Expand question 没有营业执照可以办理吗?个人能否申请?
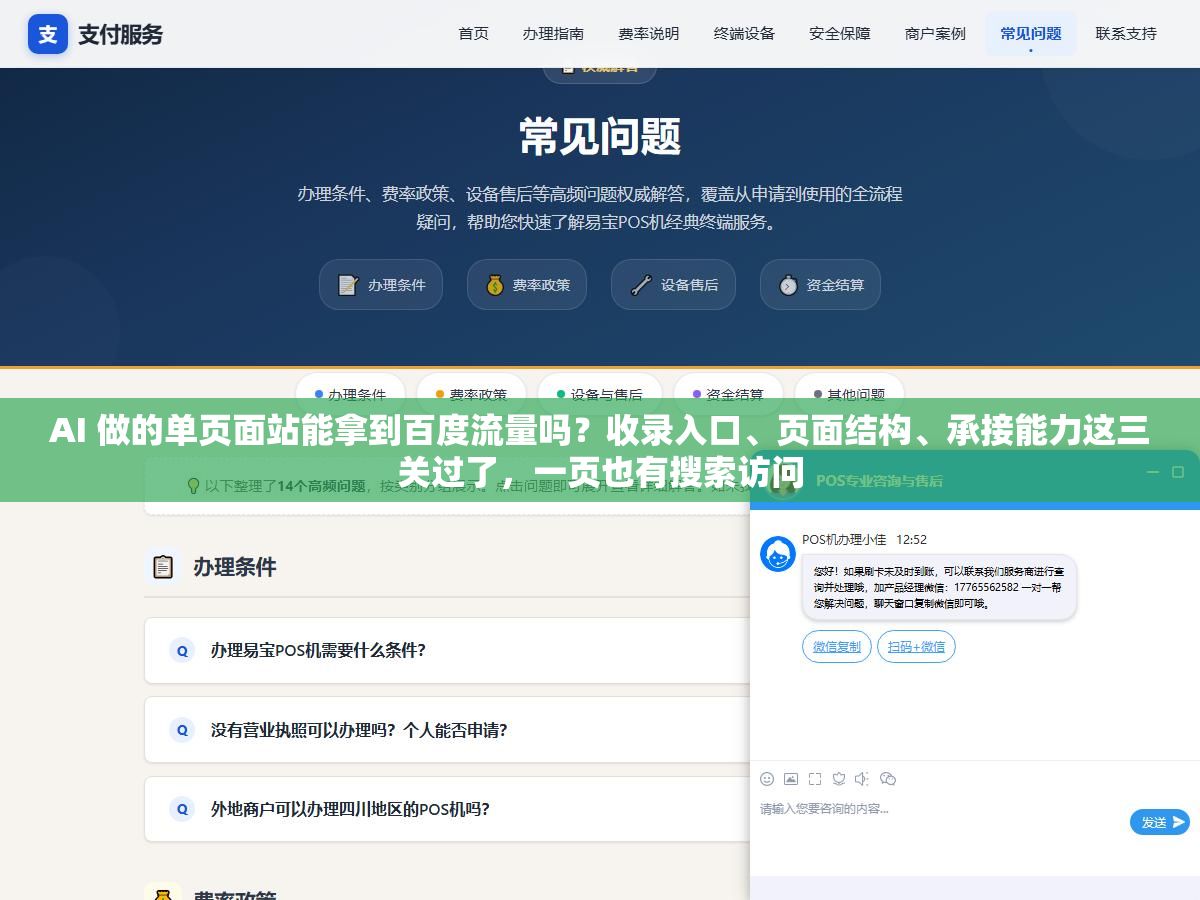This screenshot has width=1200, height=900. [x=447, y=730]
